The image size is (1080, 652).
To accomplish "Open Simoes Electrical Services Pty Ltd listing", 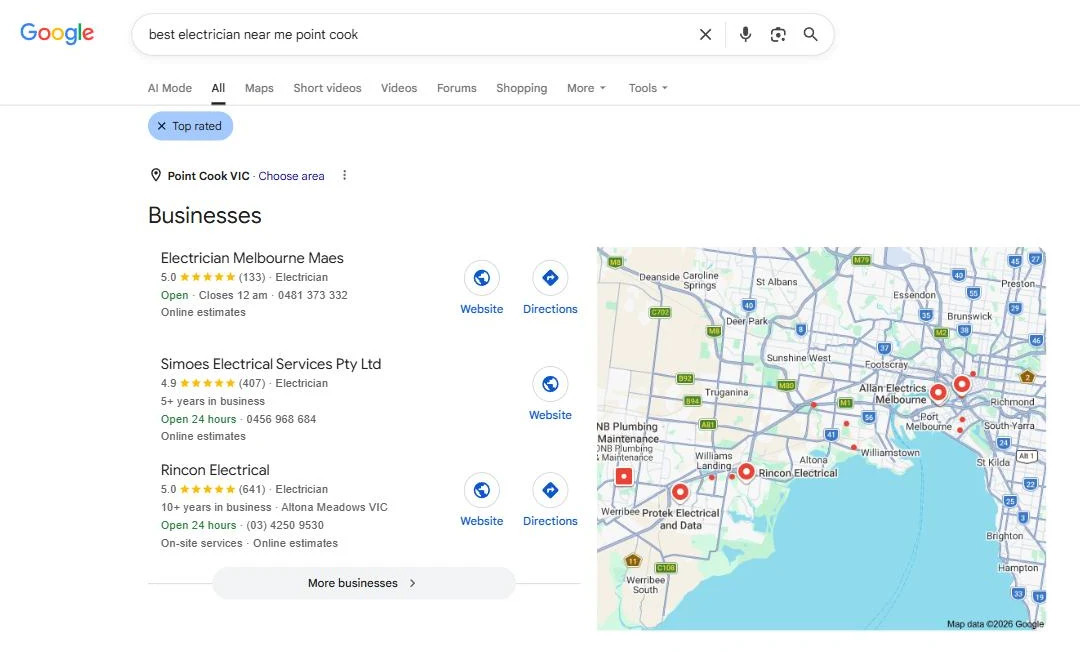I will (271, 364).
